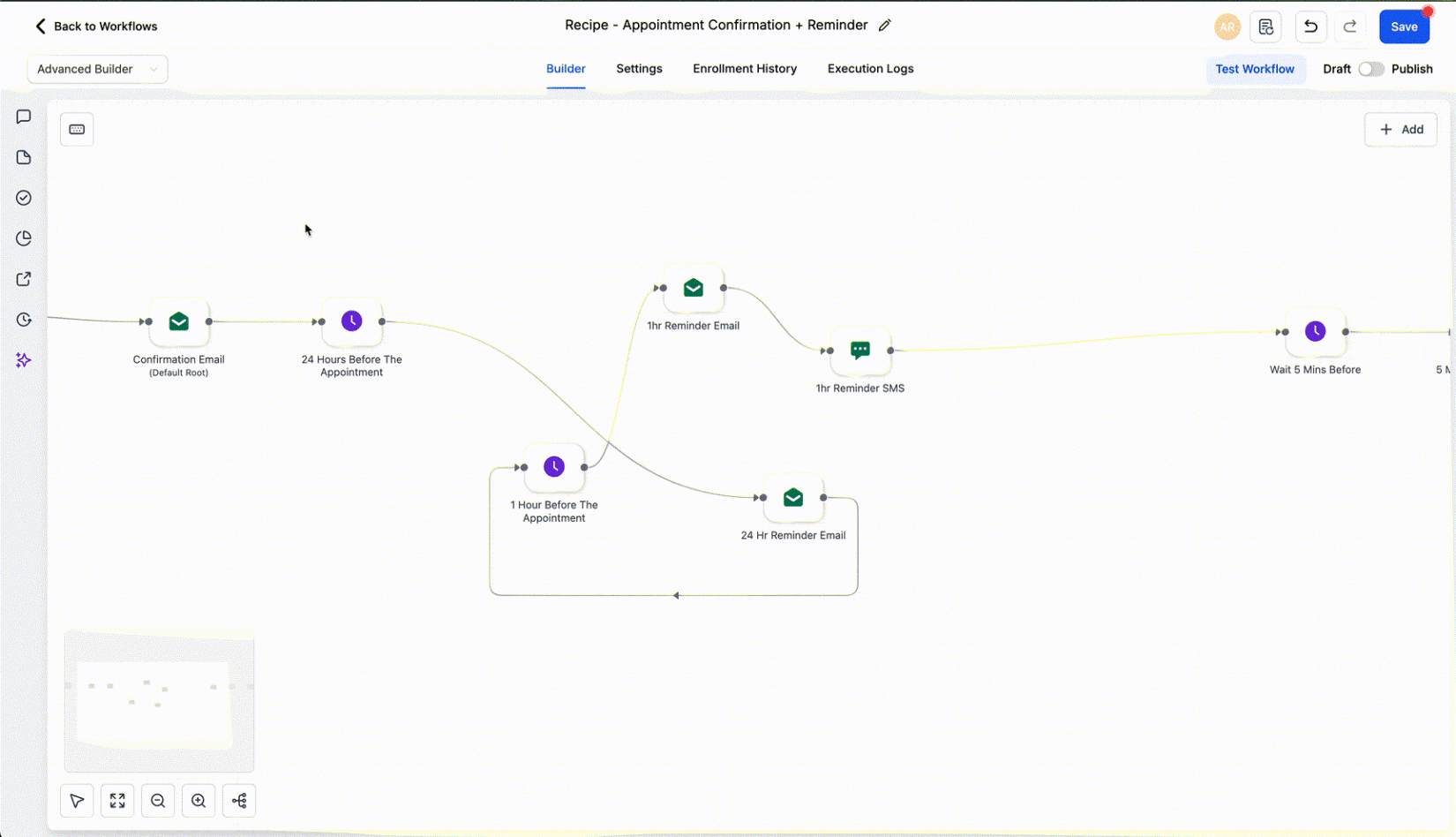Switch to the Settings tab
This screenshot has height=837, width=1456.
pyautogui.click(x=639, y=69)
